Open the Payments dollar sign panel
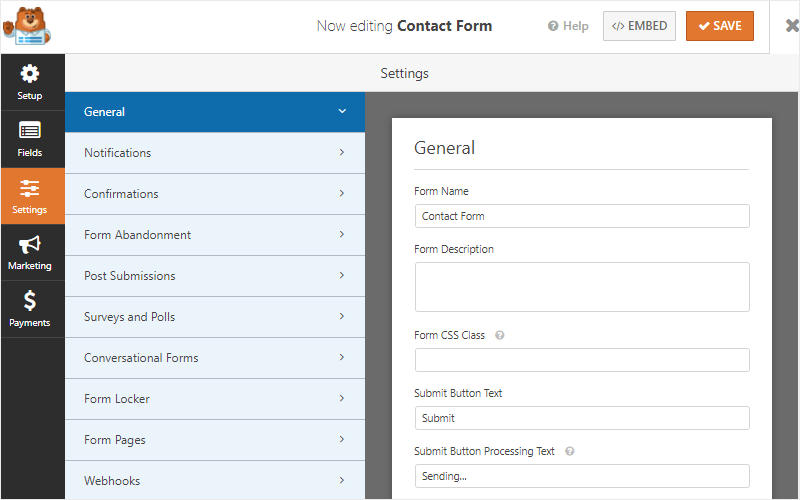Image resolution: width=800 pixels, height=500 pixels. [30, 301]
